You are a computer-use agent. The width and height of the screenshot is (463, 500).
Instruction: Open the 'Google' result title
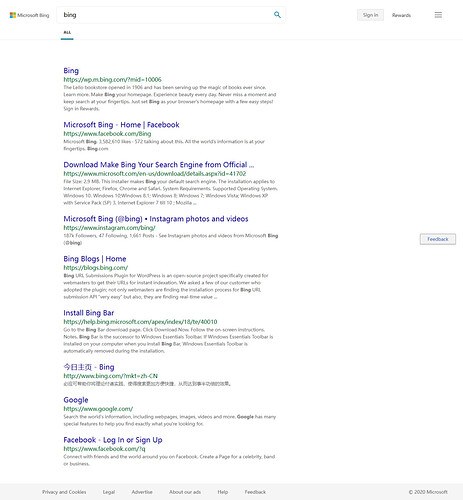(76, 400)
